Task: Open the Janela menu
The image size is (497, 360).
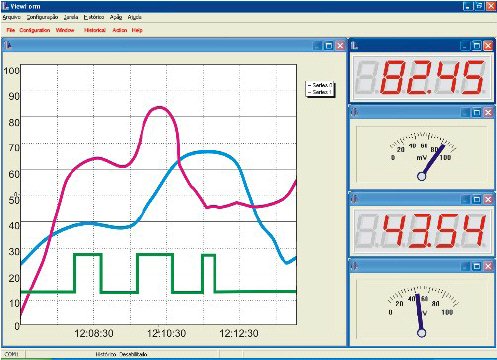Action: tap(71, 17)
